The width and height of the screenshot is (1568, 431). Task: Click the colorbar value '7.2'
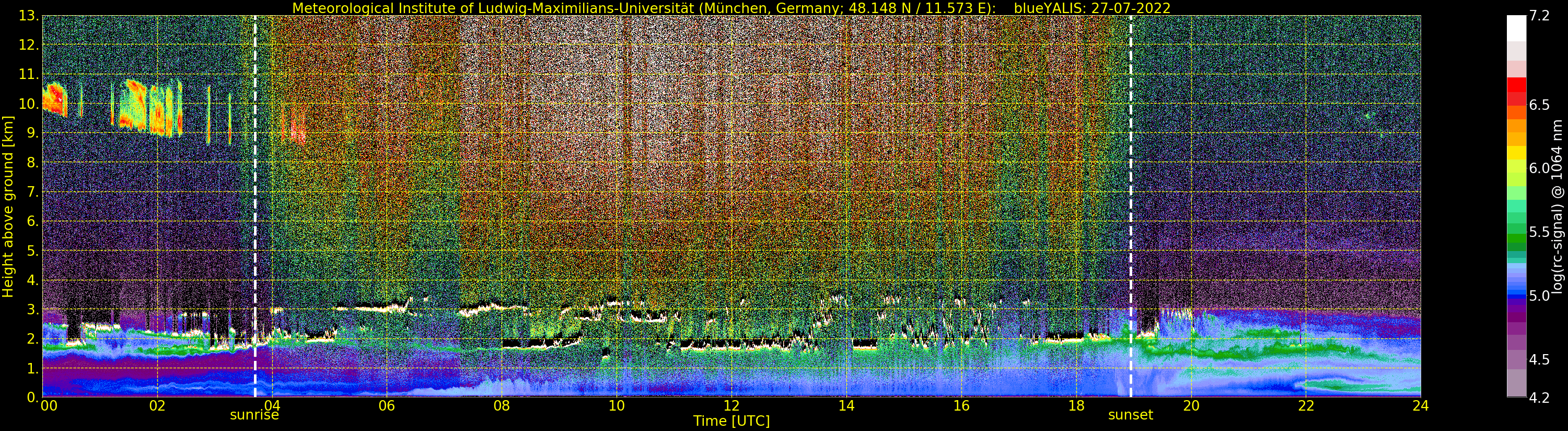pos(1539,16)
